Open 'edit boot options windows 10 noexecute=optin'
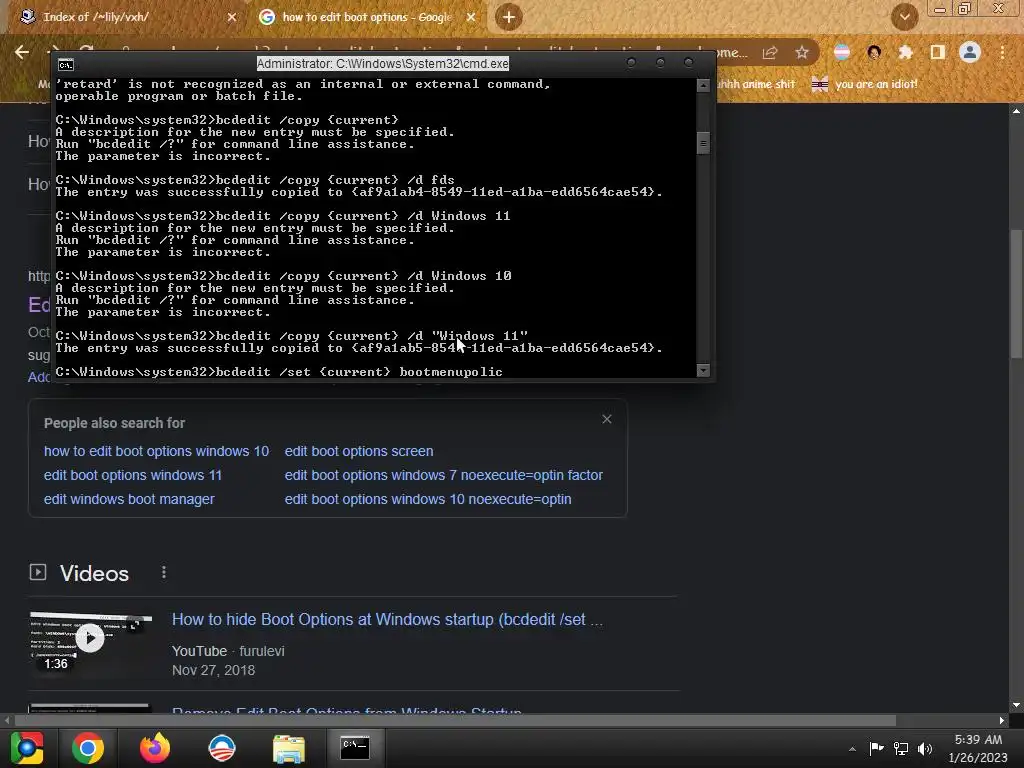 (428, 499)
